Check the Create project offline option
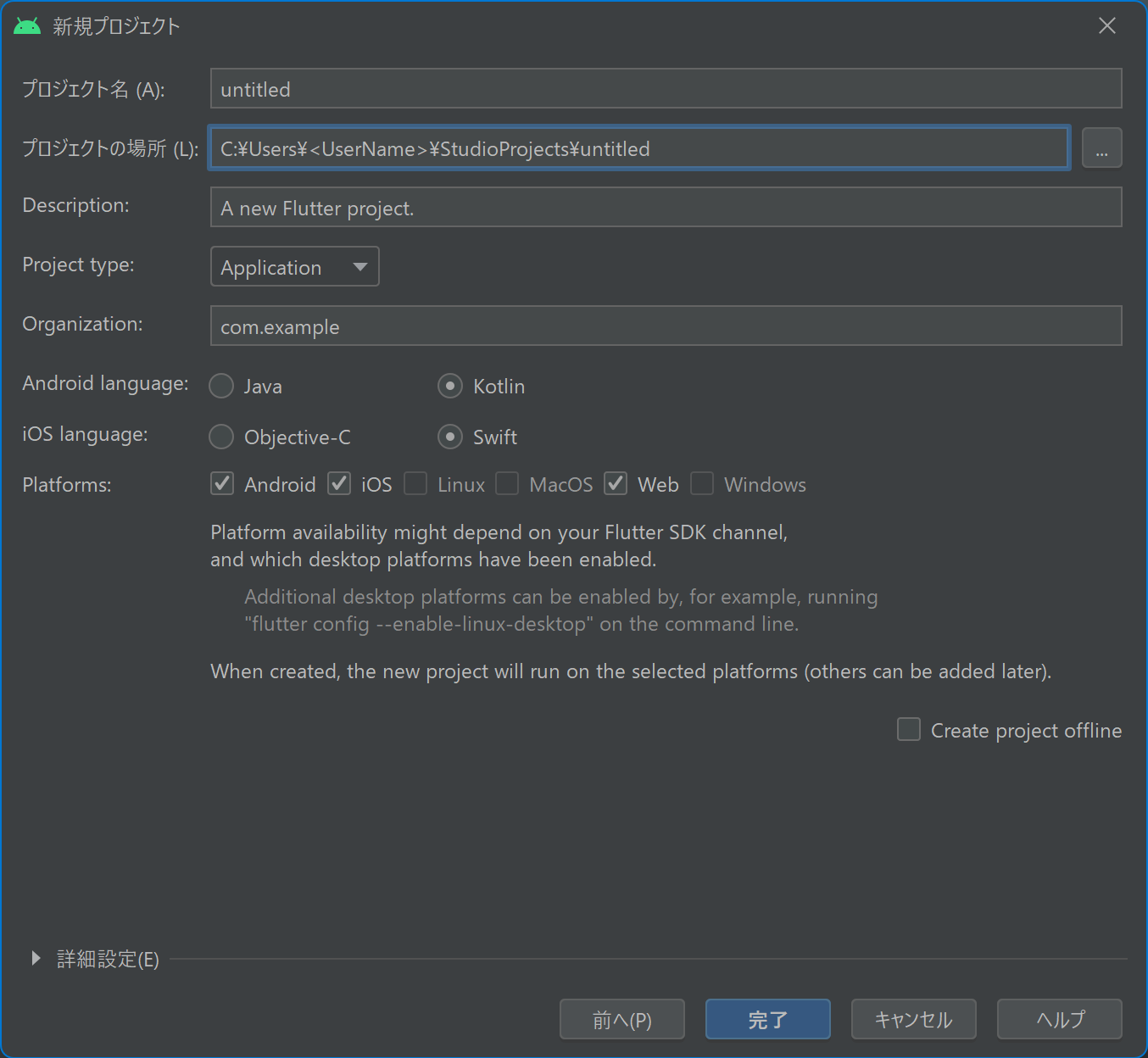This screenshot has height=1058, width=1148. coord(908,729)
